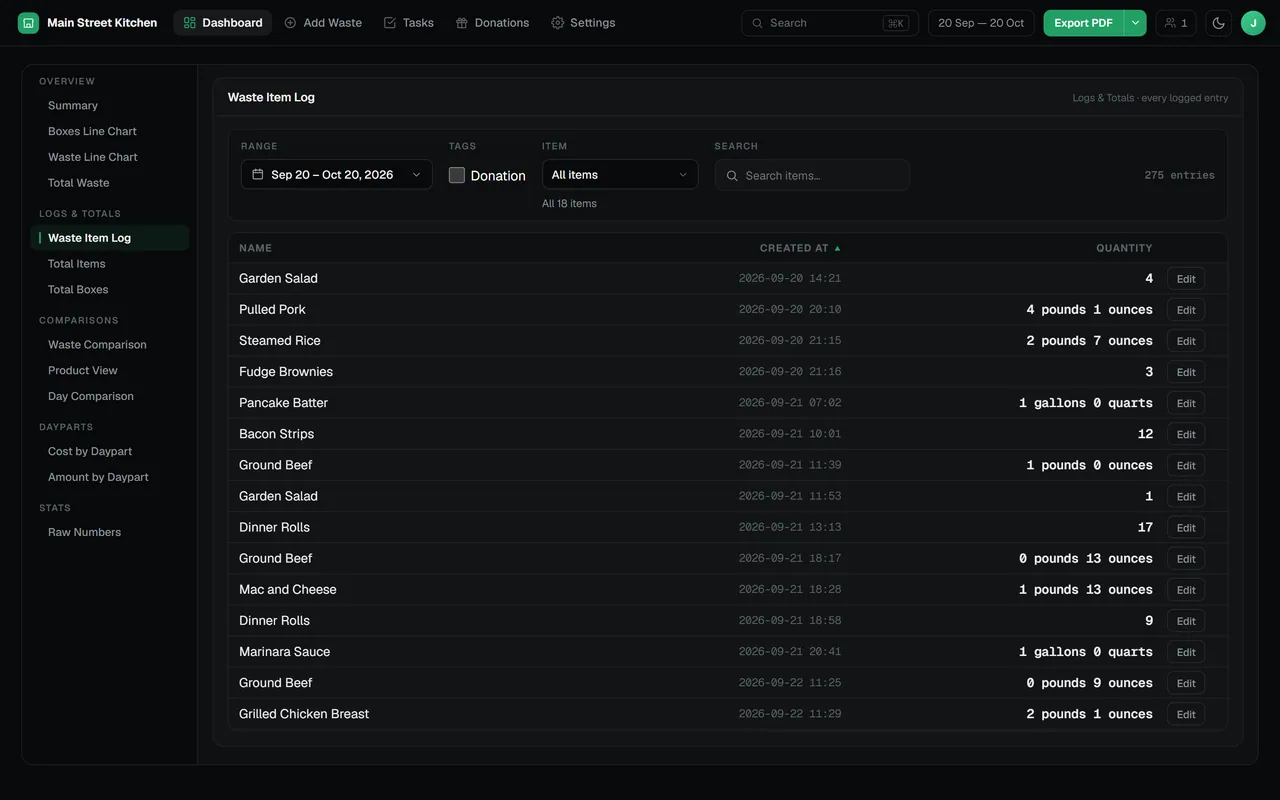Open the team members icon button
The width and height of the screenshot is (1280, 800).
(1176, 23)
